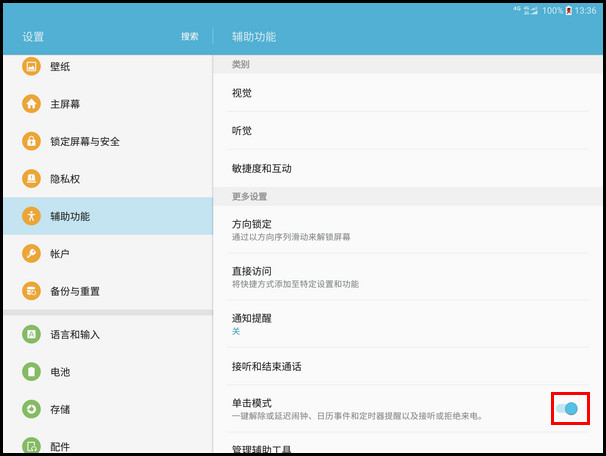Open 接听和结束通话 (answering and ending calls)
Screen dimensions: 606x456
coord(409,366)
